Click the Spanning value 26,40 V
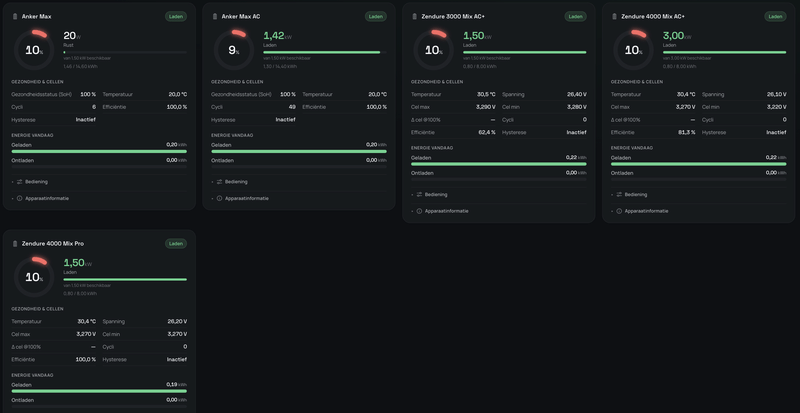Image resolution: width=800 pixels, height=413 pixels. (x=577, y=94)
